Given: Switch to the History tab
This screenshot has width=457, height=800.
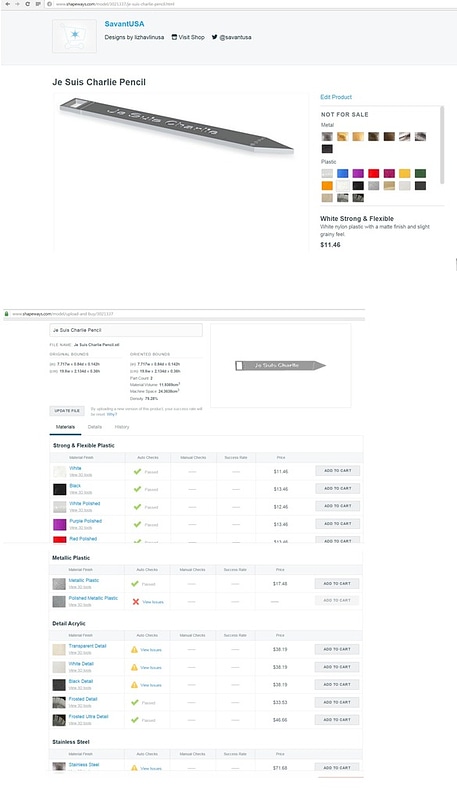Looking at the screenshot, I should (122, 427).
